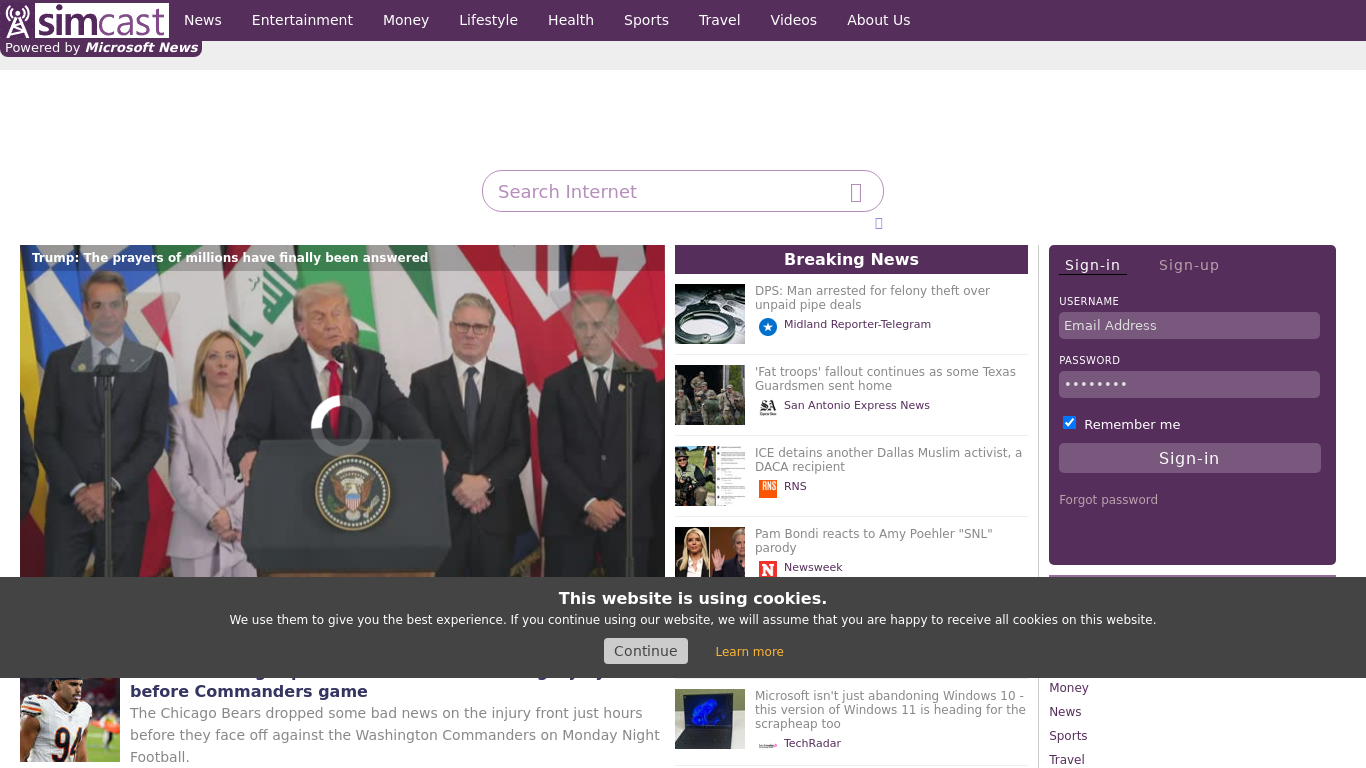Click the Midland Reporter-Telegram star icon
This screenshot has height=768, width=1366.
click(x=767, y=326)
